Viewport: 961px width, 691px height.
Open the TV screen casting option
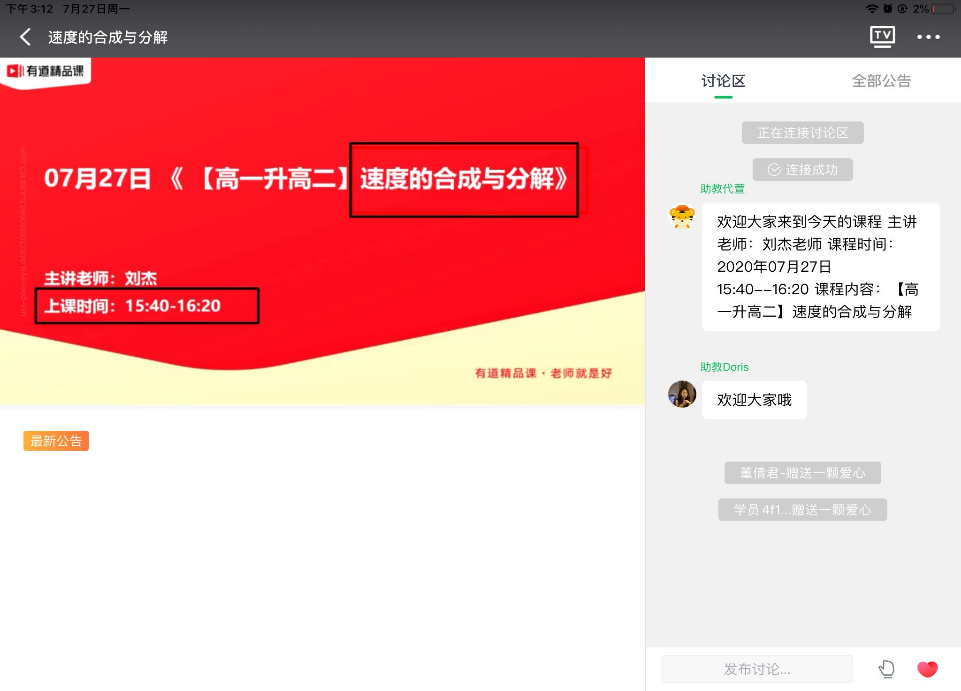(x=882, y=37)
